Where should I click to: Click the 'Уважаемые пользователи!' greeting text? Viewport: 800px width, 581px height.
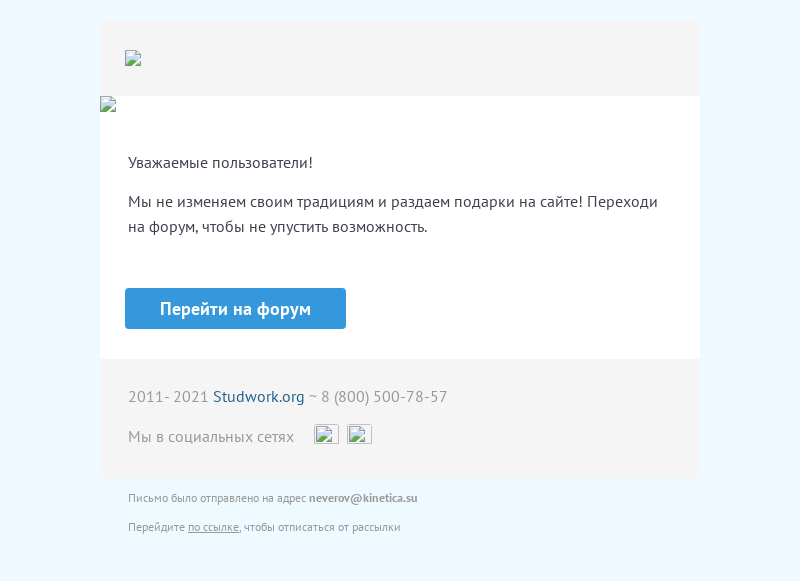pos(220,163)
